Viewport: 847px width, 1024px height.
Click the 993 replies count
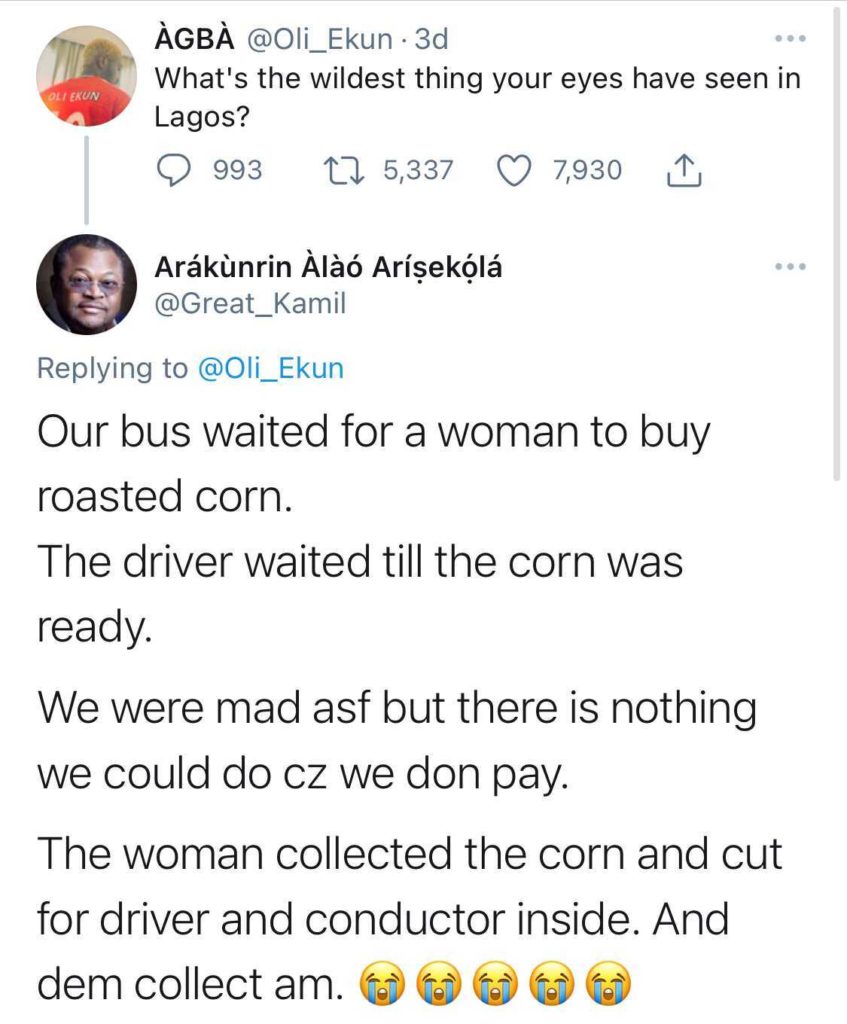[239, 170]
